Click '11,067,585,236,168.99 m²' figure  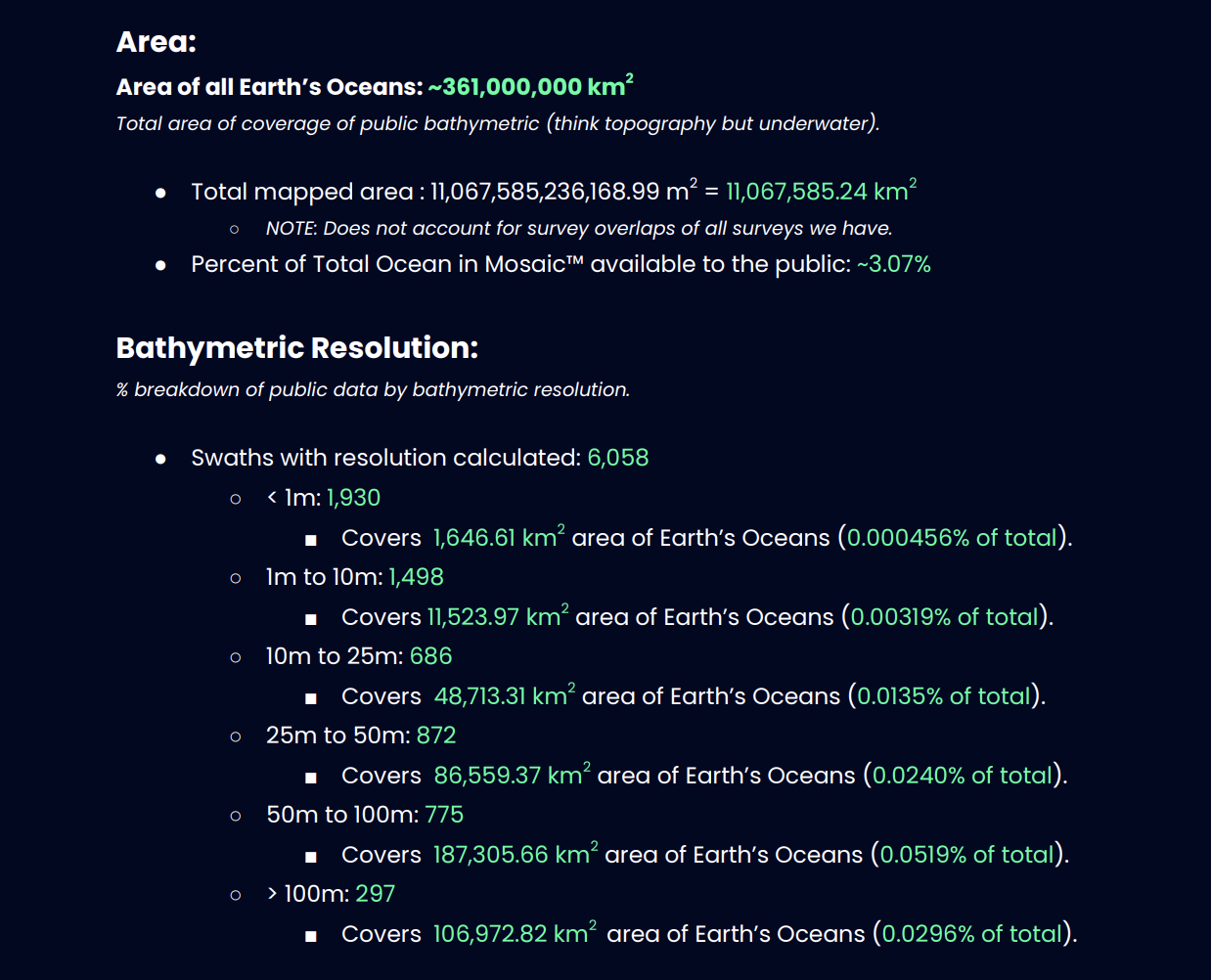coord(564,191)
